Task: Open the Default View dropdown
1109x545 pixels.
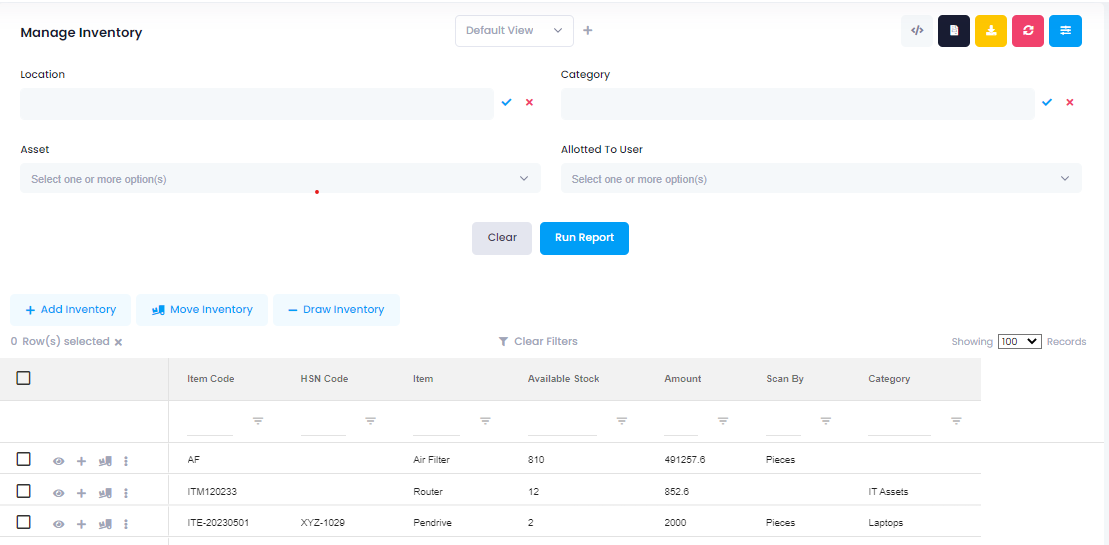Action: (x=514, y=31)
